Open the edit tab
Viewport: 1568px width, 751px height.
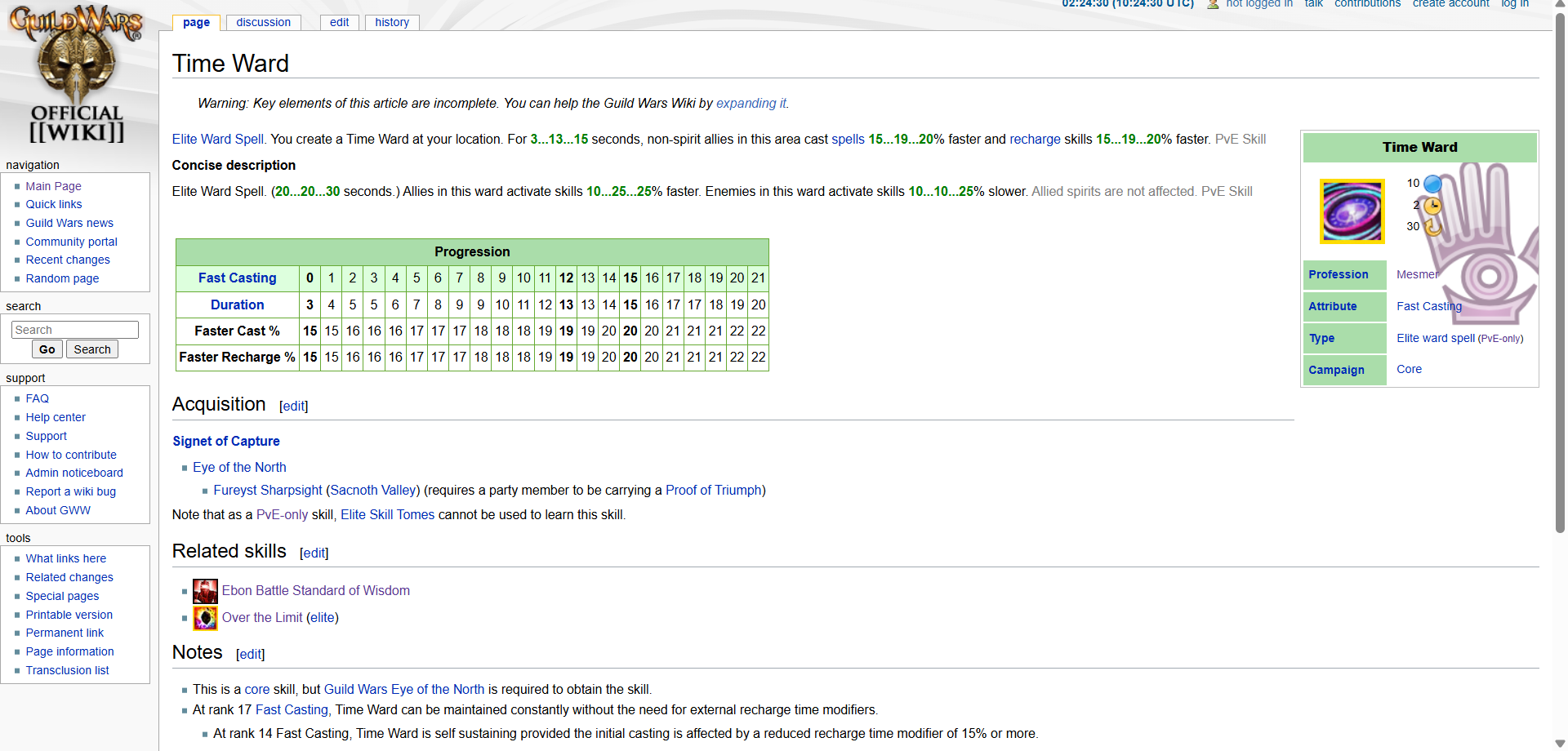[x=339, y=22]
